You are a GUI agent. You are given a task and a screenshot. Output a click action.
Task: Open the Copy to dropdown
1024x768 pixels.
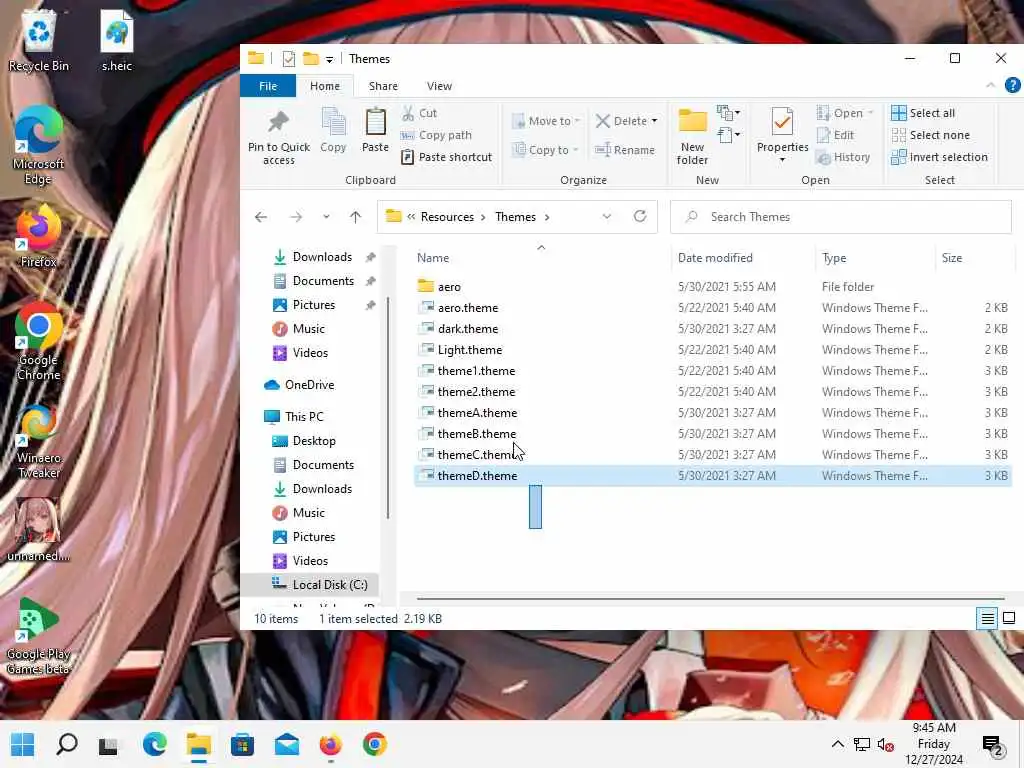(x=545, y=150)
